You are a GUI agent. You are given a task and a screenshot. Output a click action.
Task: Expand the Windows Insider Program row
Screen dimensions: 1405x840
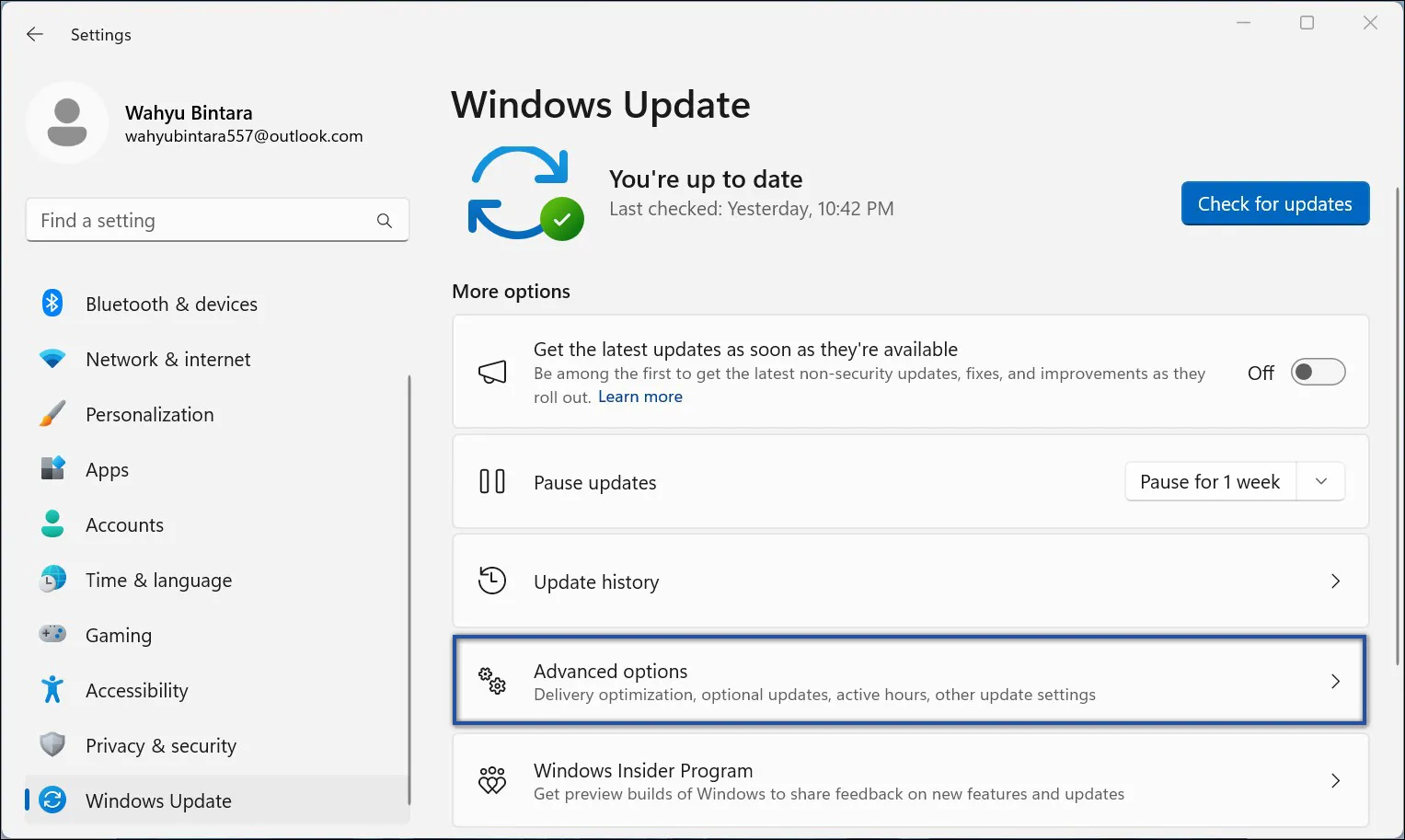[1335, 780]
